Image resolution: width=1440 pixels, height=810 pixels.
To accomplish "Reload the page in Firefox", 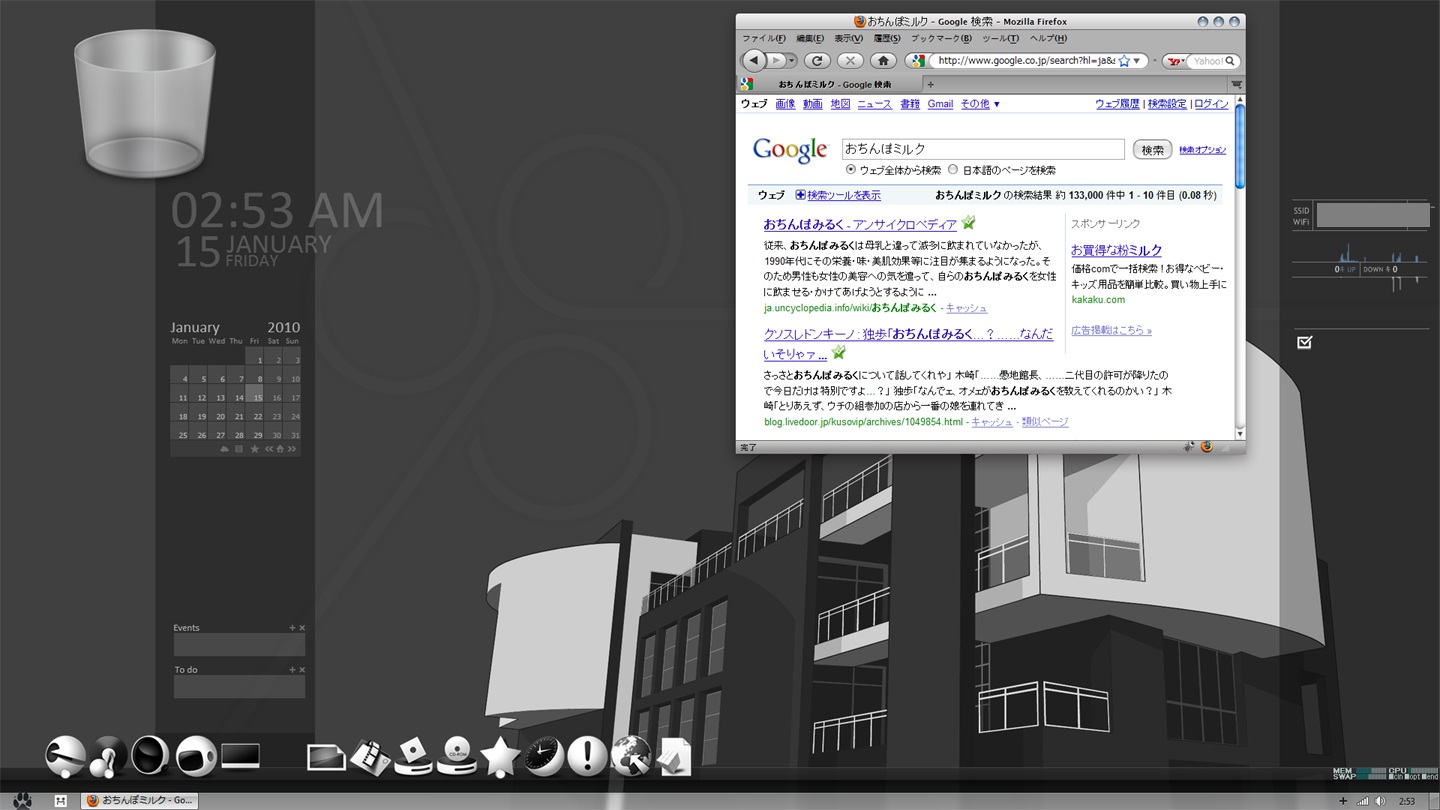I will pyautogui.click(x=817, y=61).
